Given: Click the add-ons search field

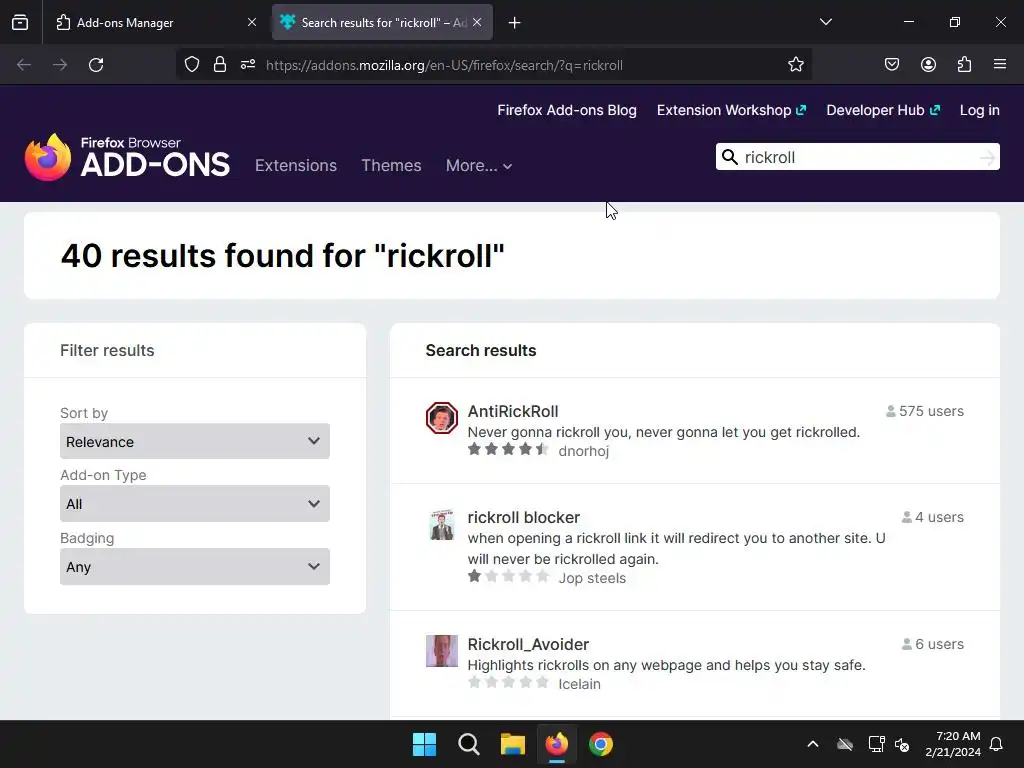Looking at the screenshot, I should [859, 157].
